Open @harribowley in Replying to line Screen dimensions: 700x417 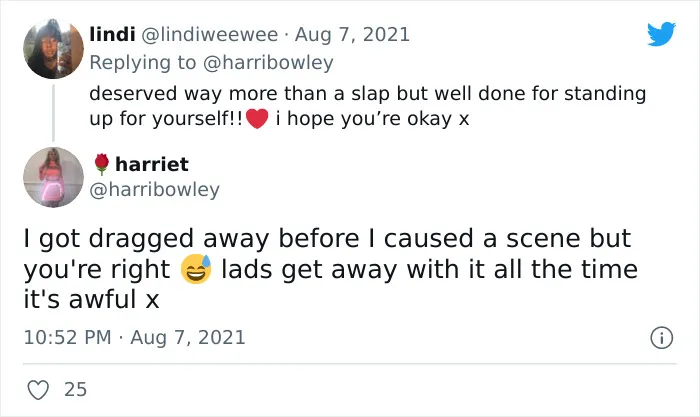point(268,63)
